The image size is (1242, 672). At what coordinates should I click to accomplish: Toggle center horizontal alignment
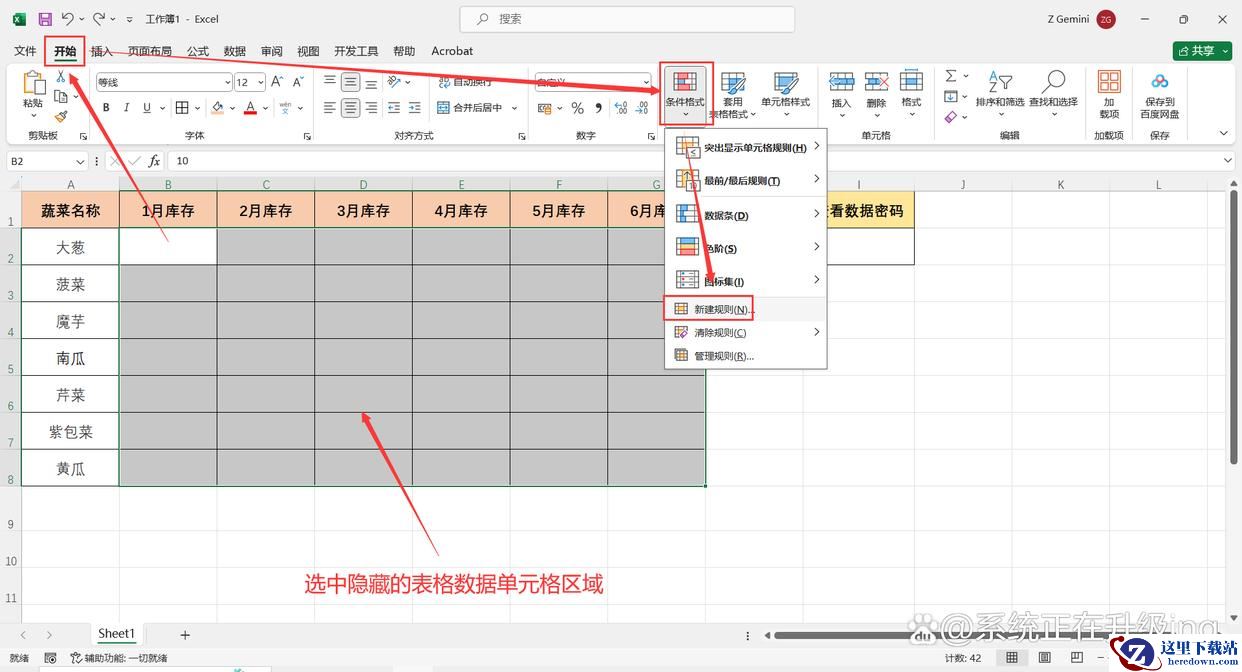coord(350,108)
